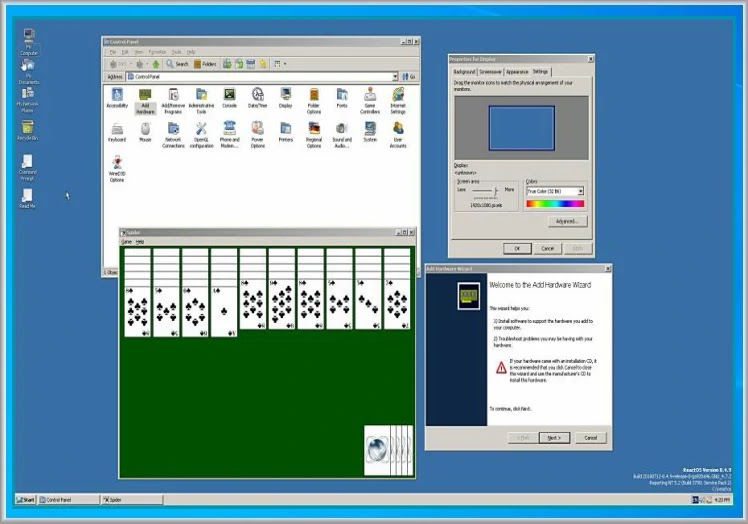Open the Display applet icon
The height and width of the screenshot is (524, 748).
(x=286, y=98)
